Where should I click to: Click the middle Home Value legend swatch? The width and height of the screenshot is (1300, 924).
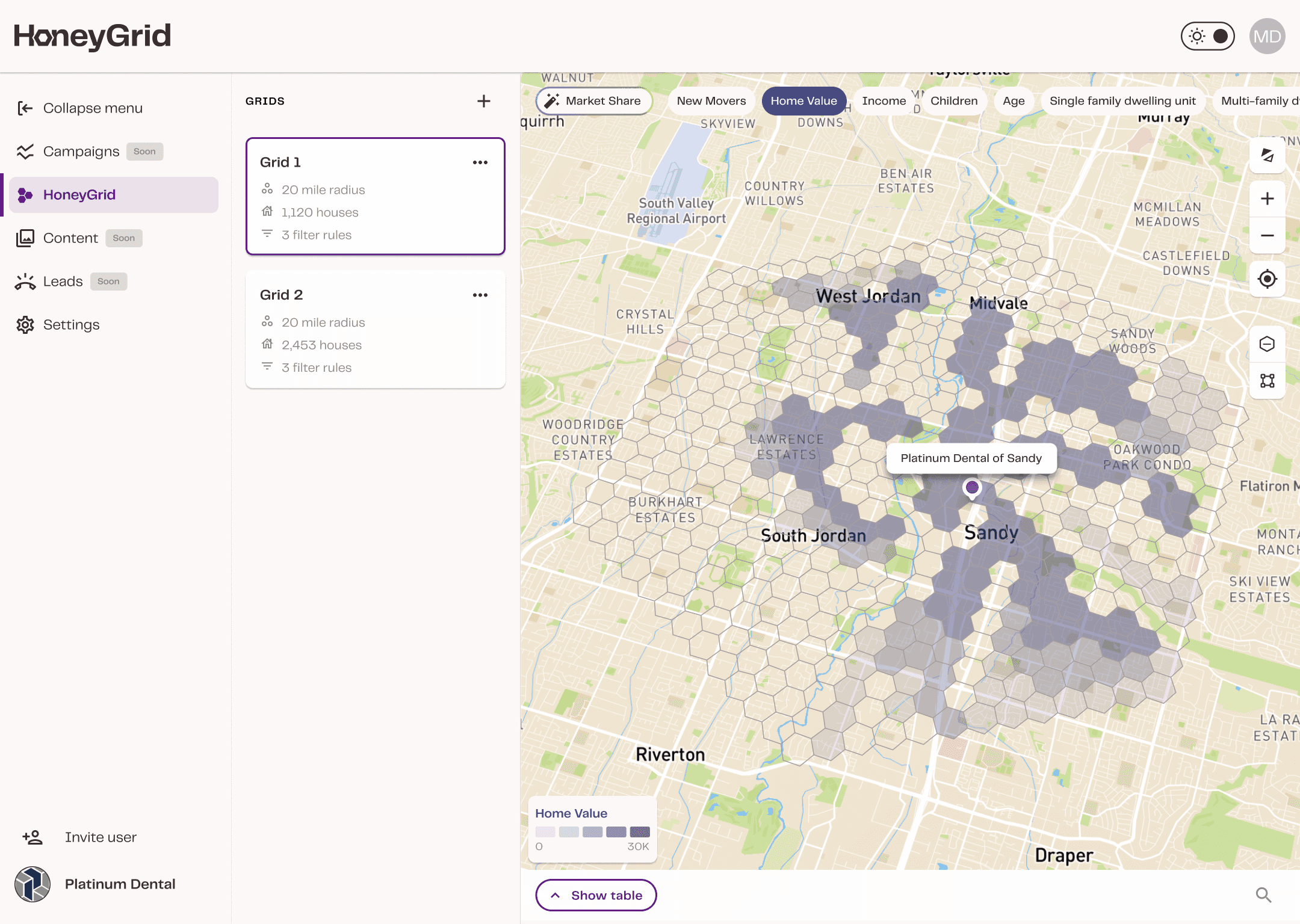click(x=593, y=832)
